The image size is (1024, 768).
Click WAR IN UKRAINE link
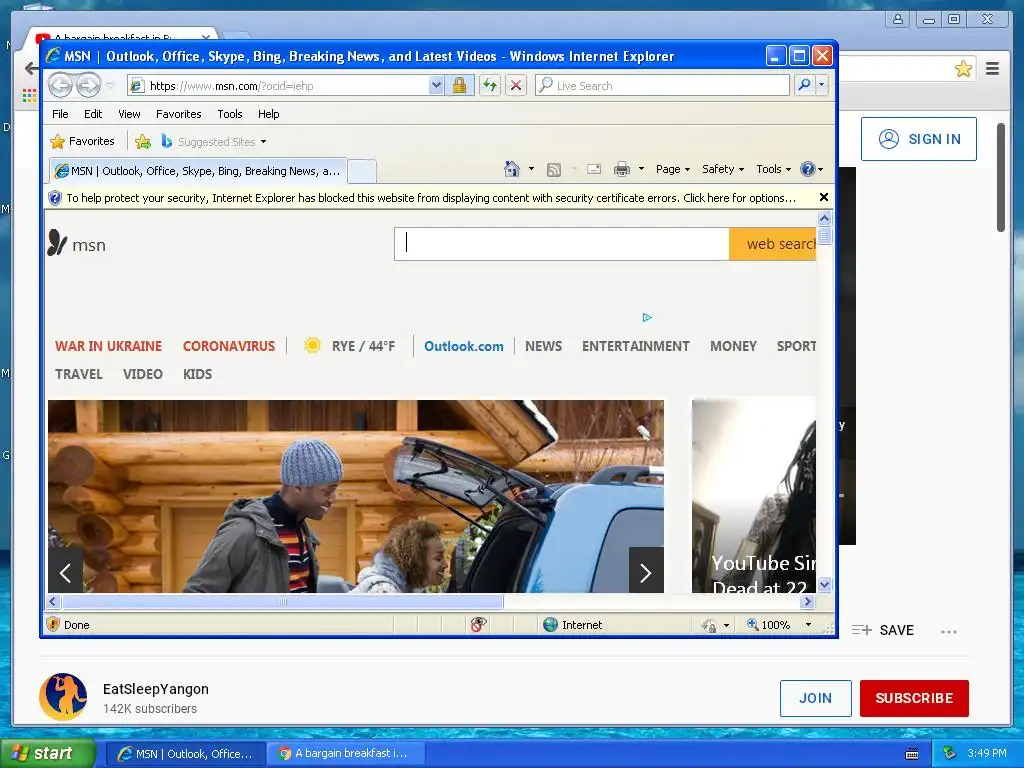coord(108,346)
